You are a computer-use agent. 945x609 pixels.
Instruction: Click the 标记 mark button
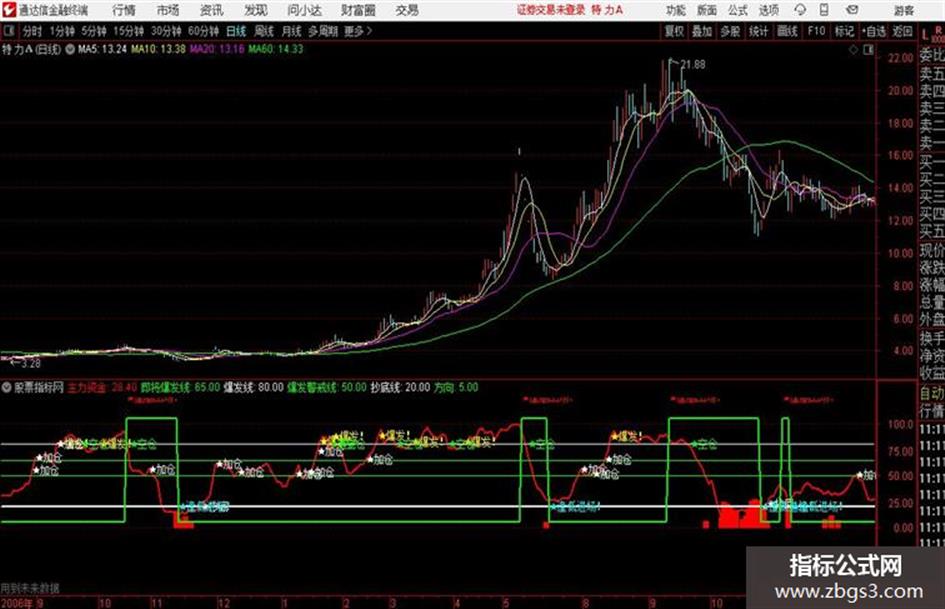pyautogui.click(x=844, y=31)
